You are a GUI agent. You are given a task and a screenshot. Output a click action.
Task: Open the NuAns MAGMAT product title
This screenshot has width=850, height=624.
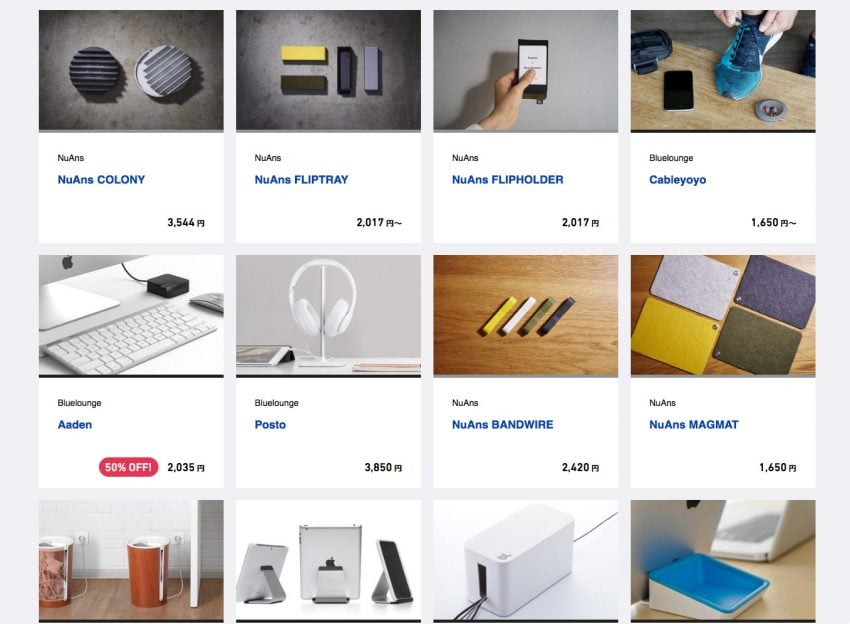click(x=694, y=424)
